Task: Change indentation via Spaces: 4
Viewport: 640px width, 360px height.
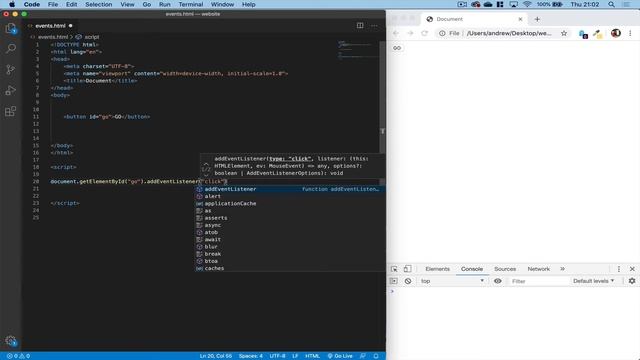Action: [x=251, y=356]
